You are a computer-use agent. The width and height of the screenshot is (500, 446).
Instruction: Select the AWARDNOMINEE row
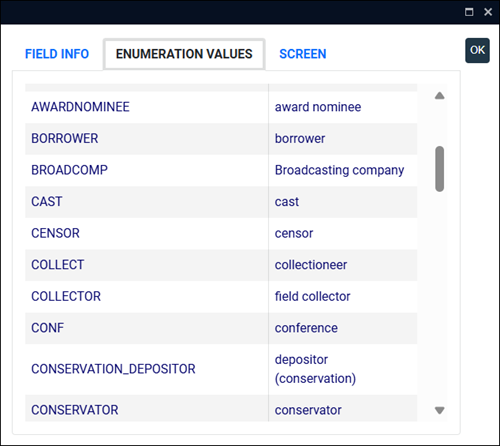coord(221,107)
